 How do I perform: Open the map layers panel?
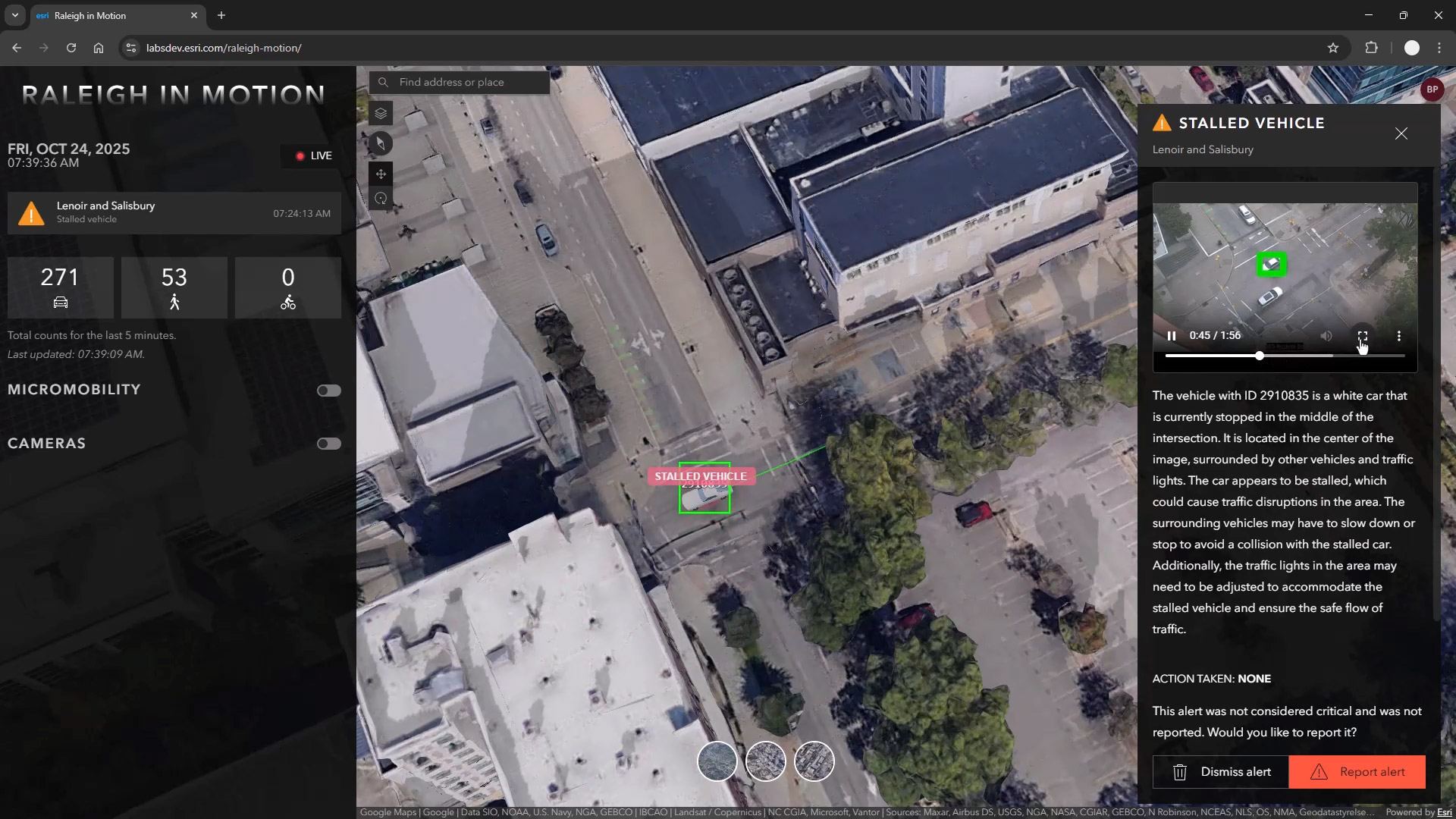(381, 114)
